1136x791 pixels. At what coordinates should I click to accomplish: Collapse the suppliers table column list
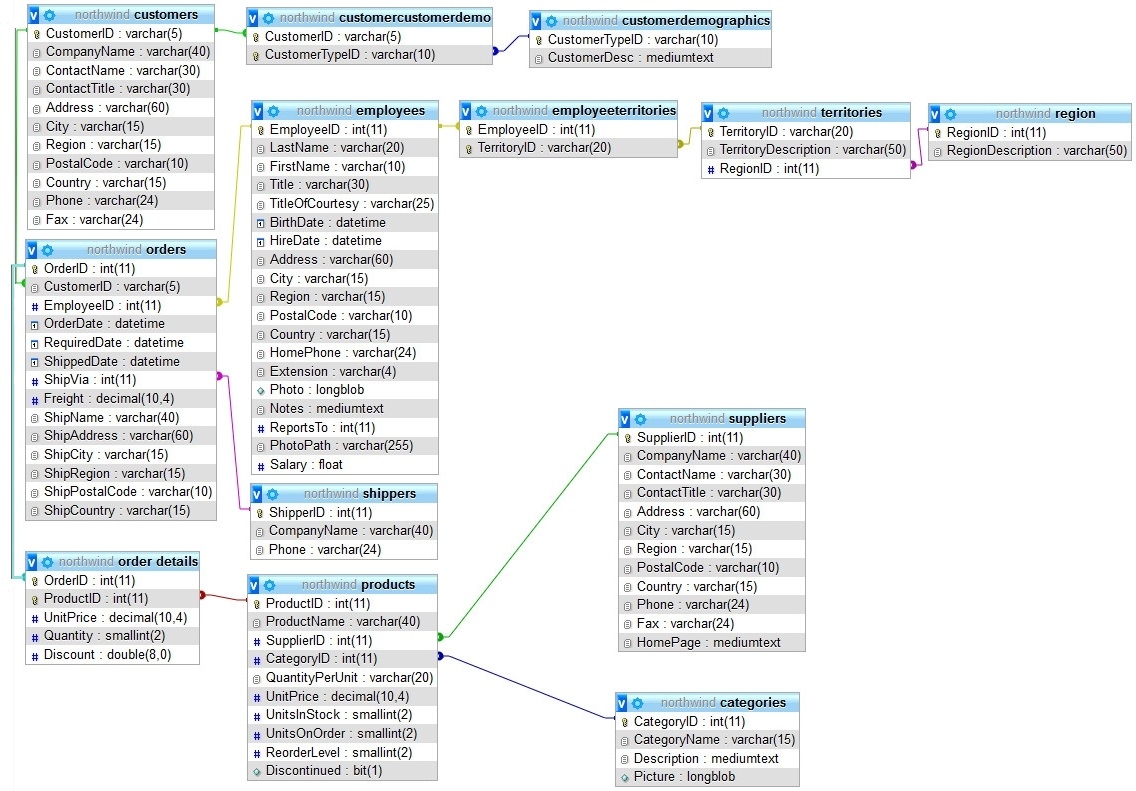tap(625, 419)
